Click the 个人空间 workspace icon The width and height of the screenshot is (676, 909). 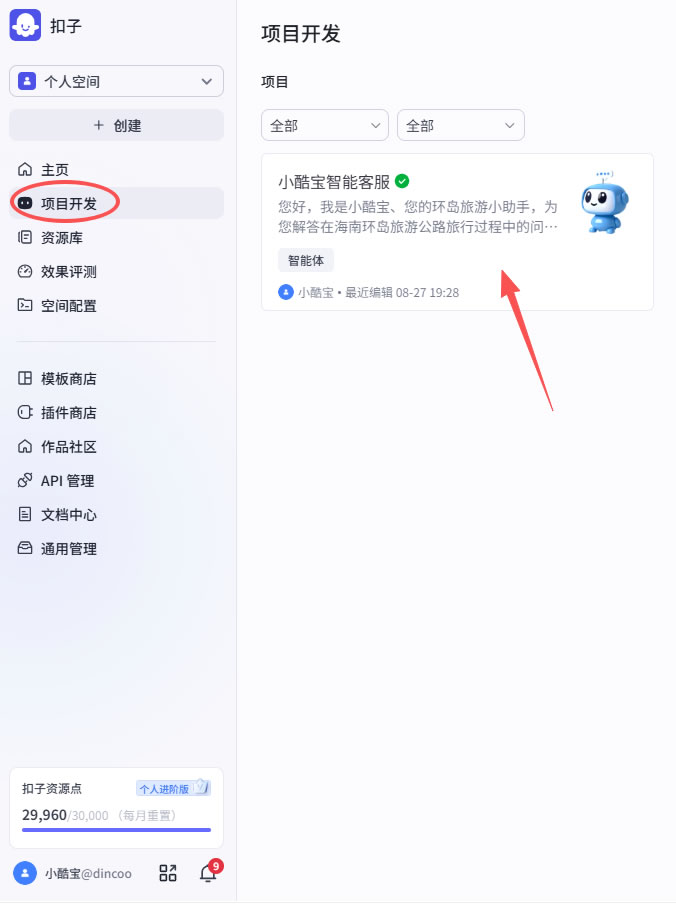pos(27,81)
